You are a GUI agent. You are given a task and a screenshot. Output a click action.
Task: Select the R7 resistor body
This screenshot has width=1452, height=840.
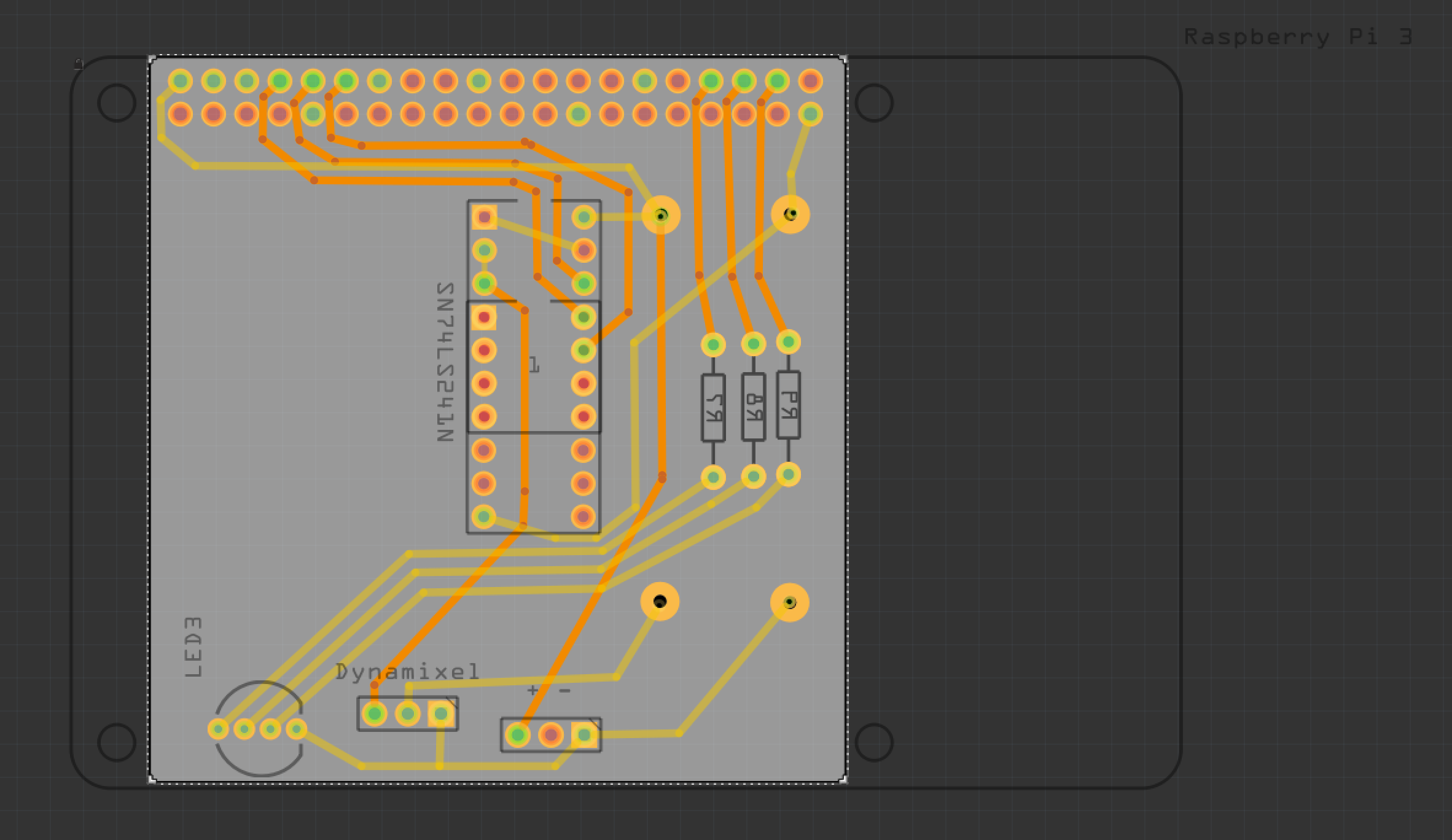pos(713,408)
